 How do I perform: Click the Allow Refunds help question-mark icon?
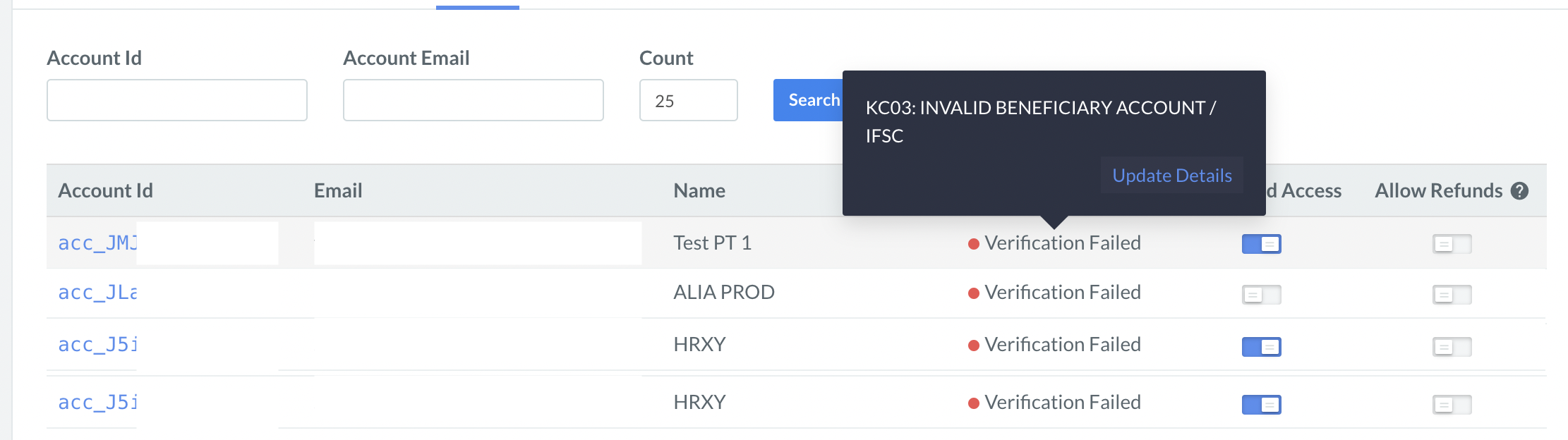1519,191
